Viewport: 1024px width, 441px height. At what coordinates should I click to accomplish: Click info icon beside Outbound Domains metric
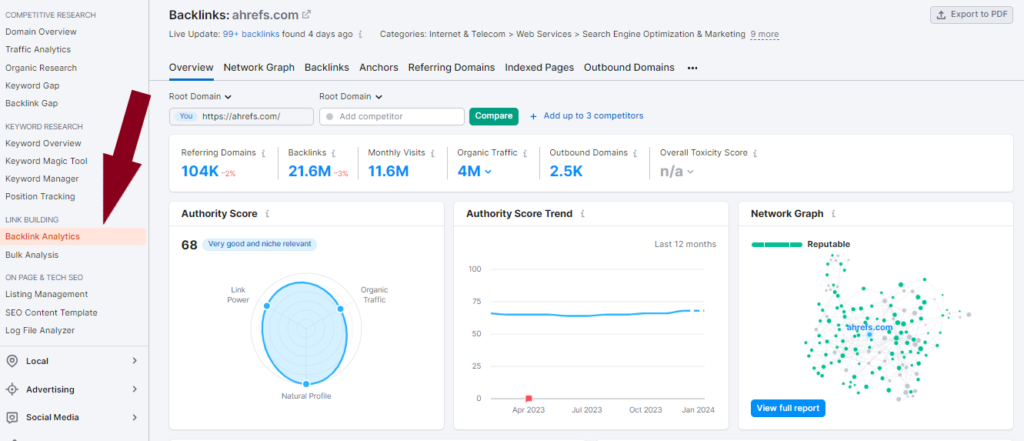(x=635, y=153)
